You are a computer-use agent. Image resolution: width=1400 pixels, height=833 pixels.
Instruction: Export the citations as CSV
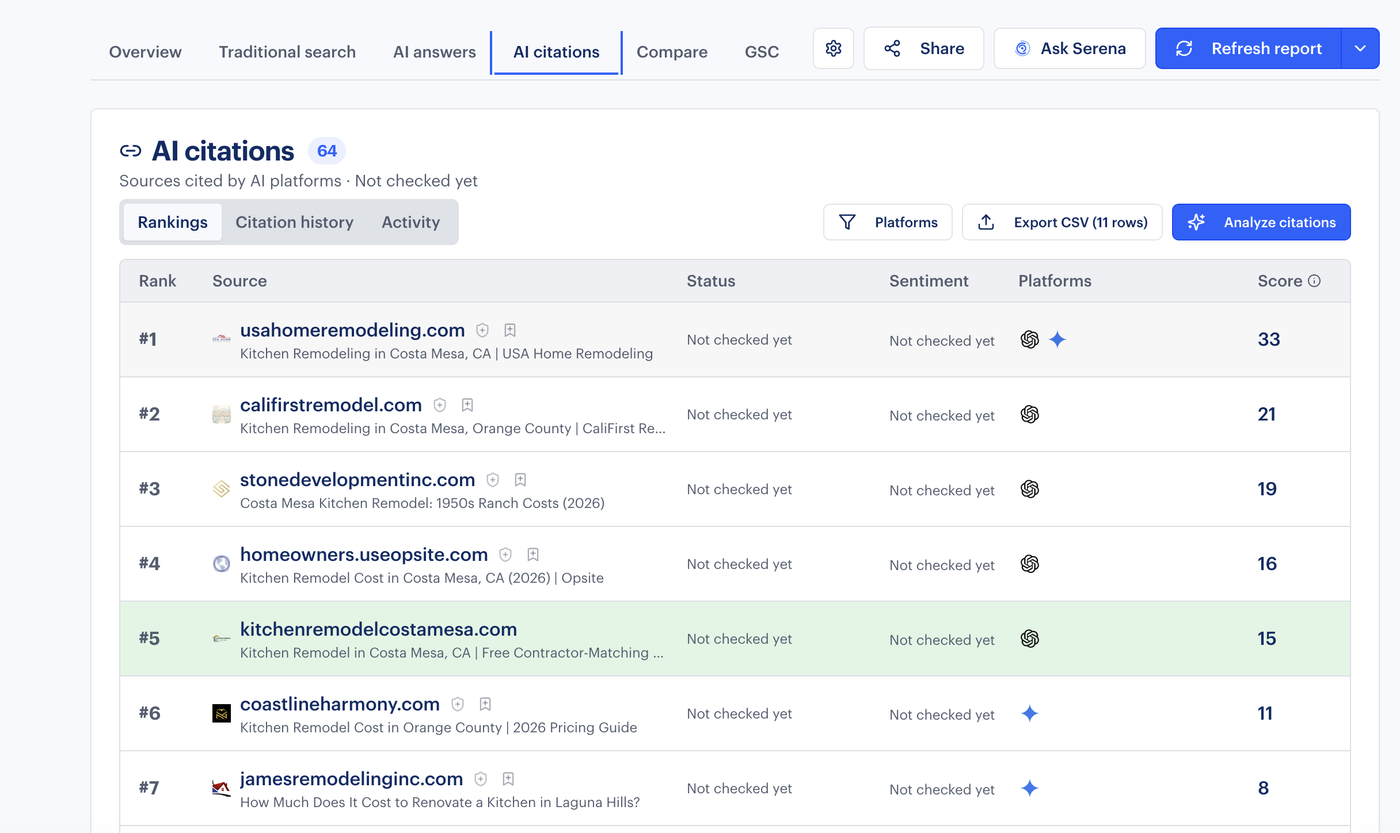[1062, 222]
